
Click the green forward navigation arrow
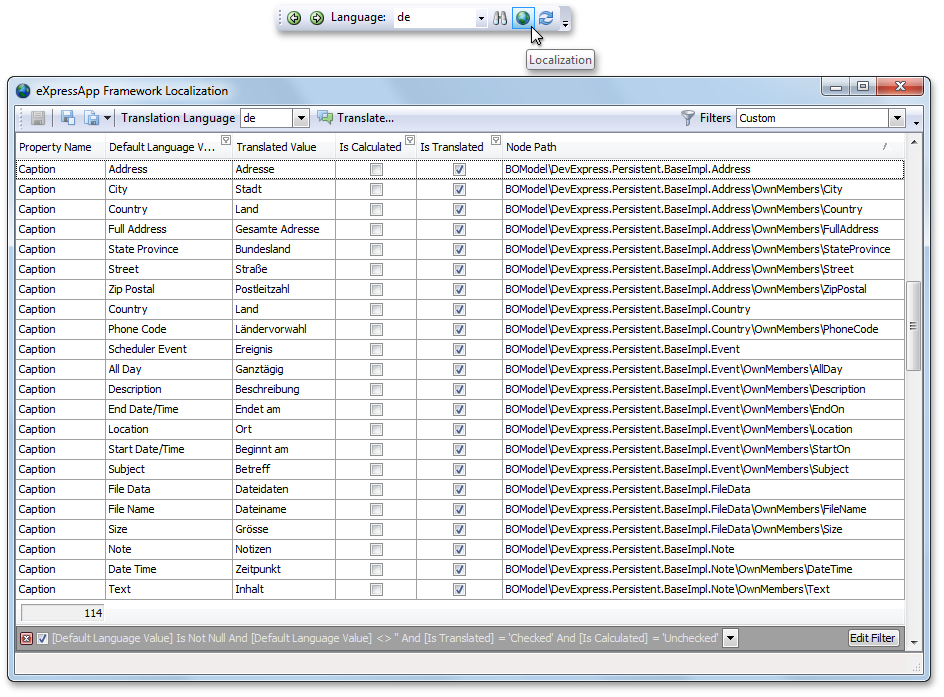(316, 18)
